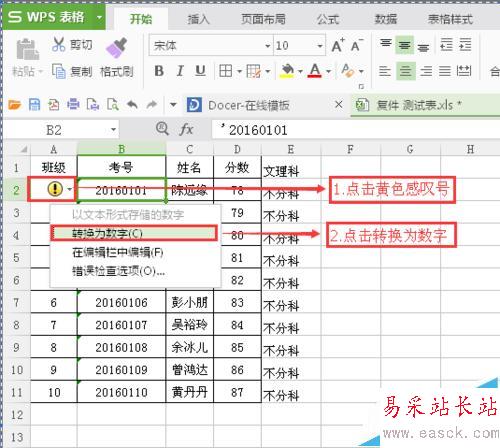This screenshot has width=500, height=448.
Task: Expand the fill color dropdown arrow
Action: [x=300, y=71]
